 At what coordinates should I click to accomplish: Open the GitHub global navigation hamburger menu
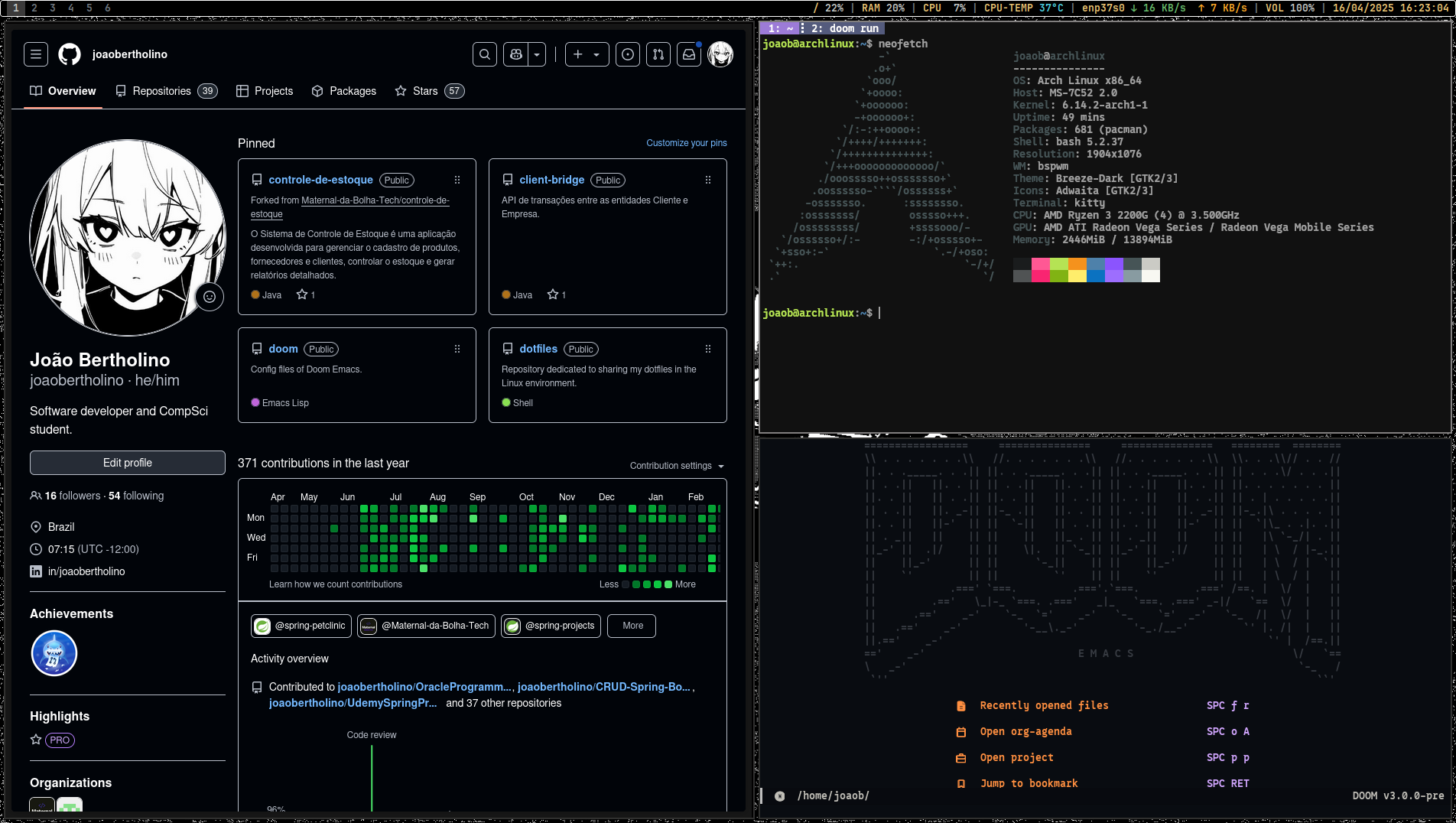pyautogui.click(x=36, y=54)
